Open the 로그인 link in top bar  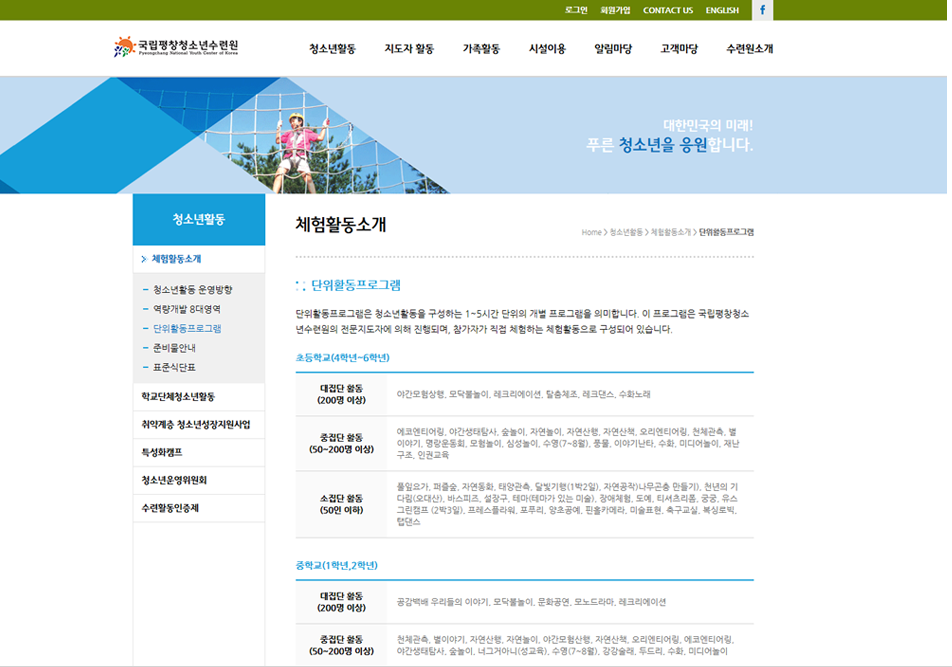(x=576, y=10)
